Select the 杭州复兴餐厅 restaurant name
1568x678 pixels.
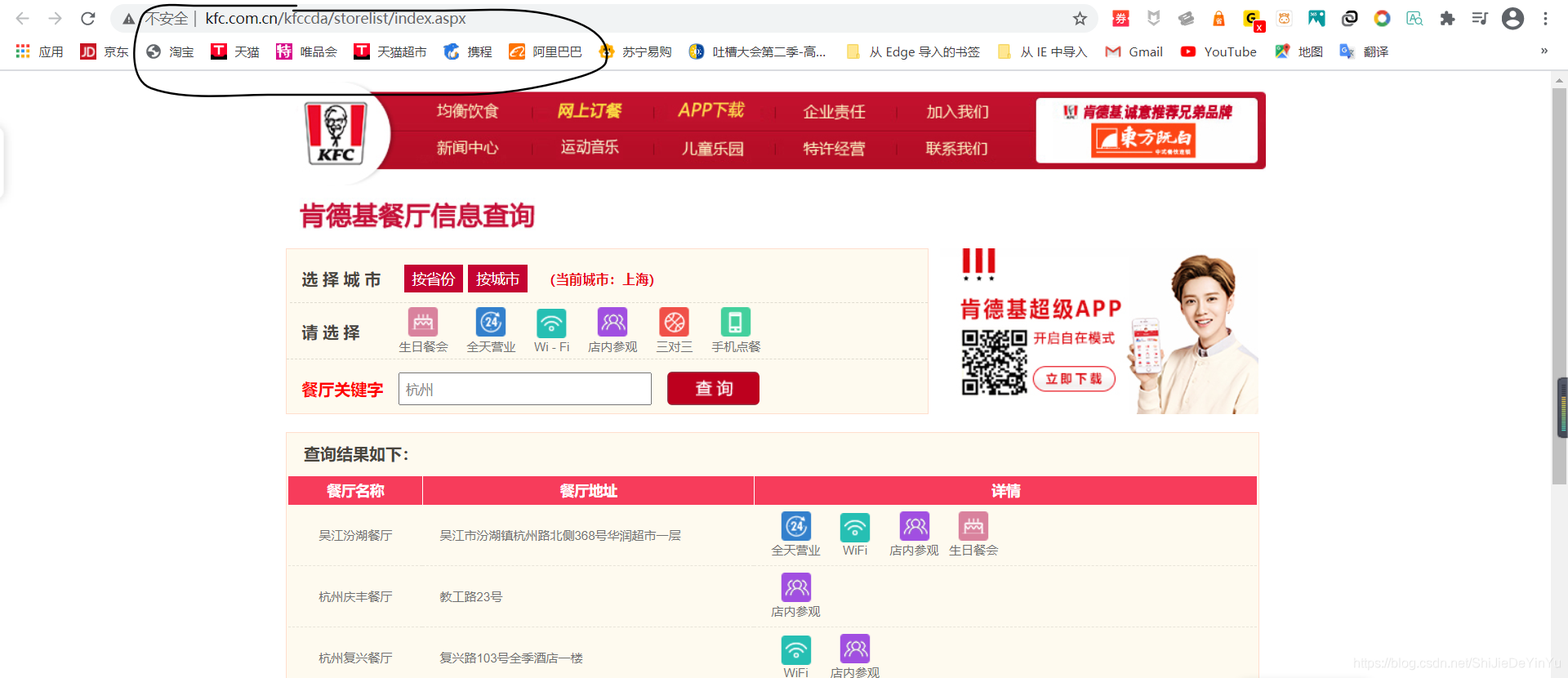point(355,658)
